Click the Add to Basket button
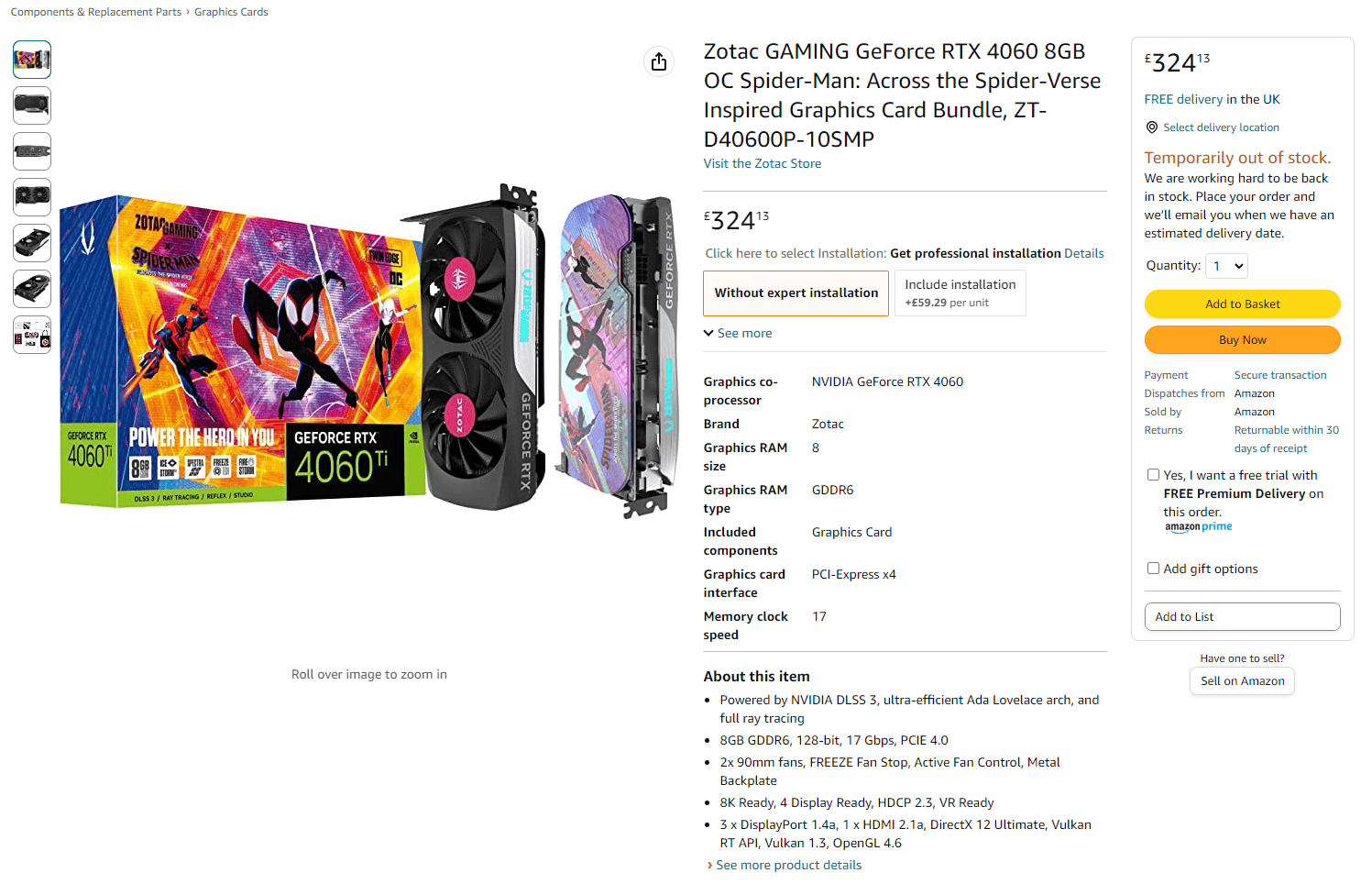Viewport: 1372px width, 895px height. tap(1242, 304)
